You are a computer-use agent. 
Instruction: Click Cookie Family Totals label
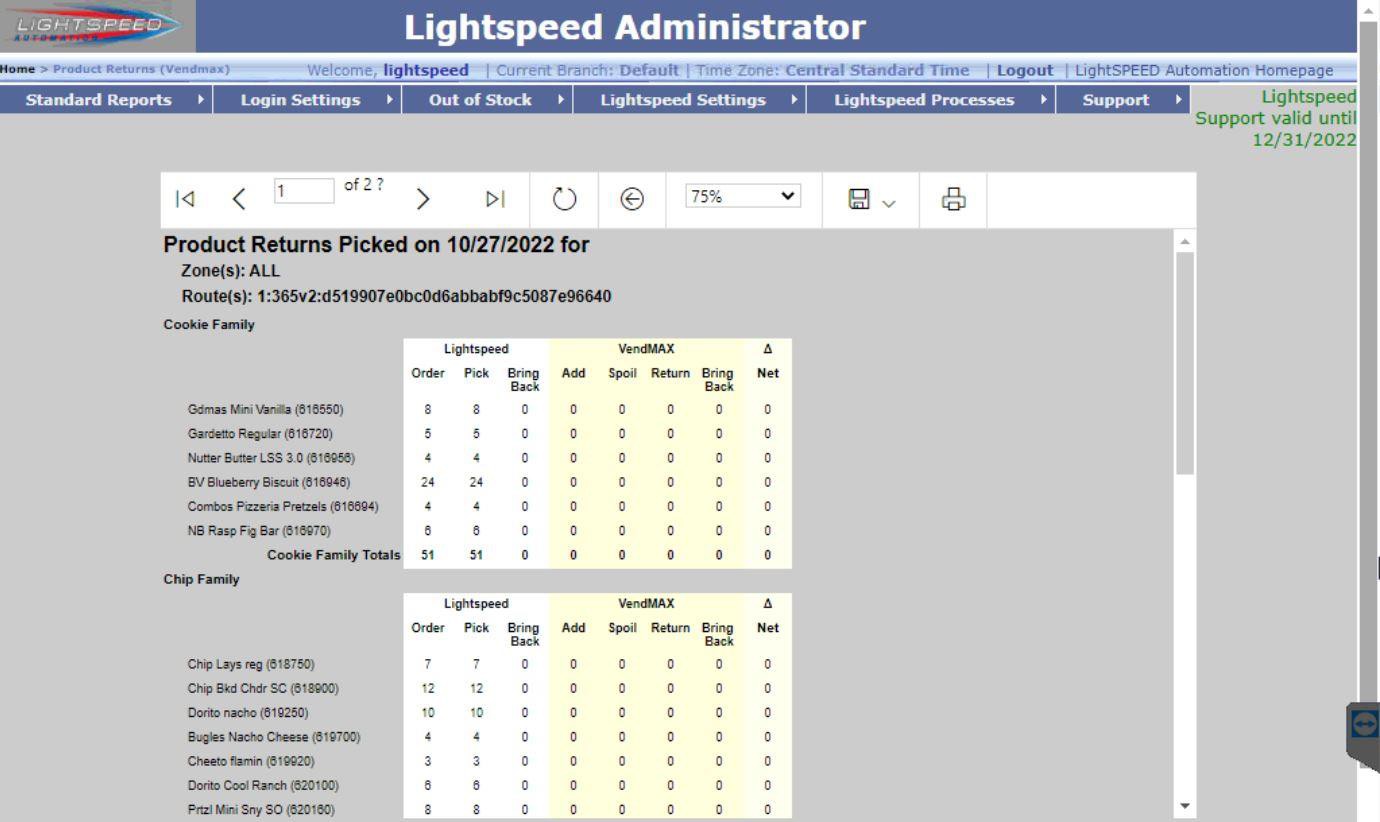(x=333, y=555)
